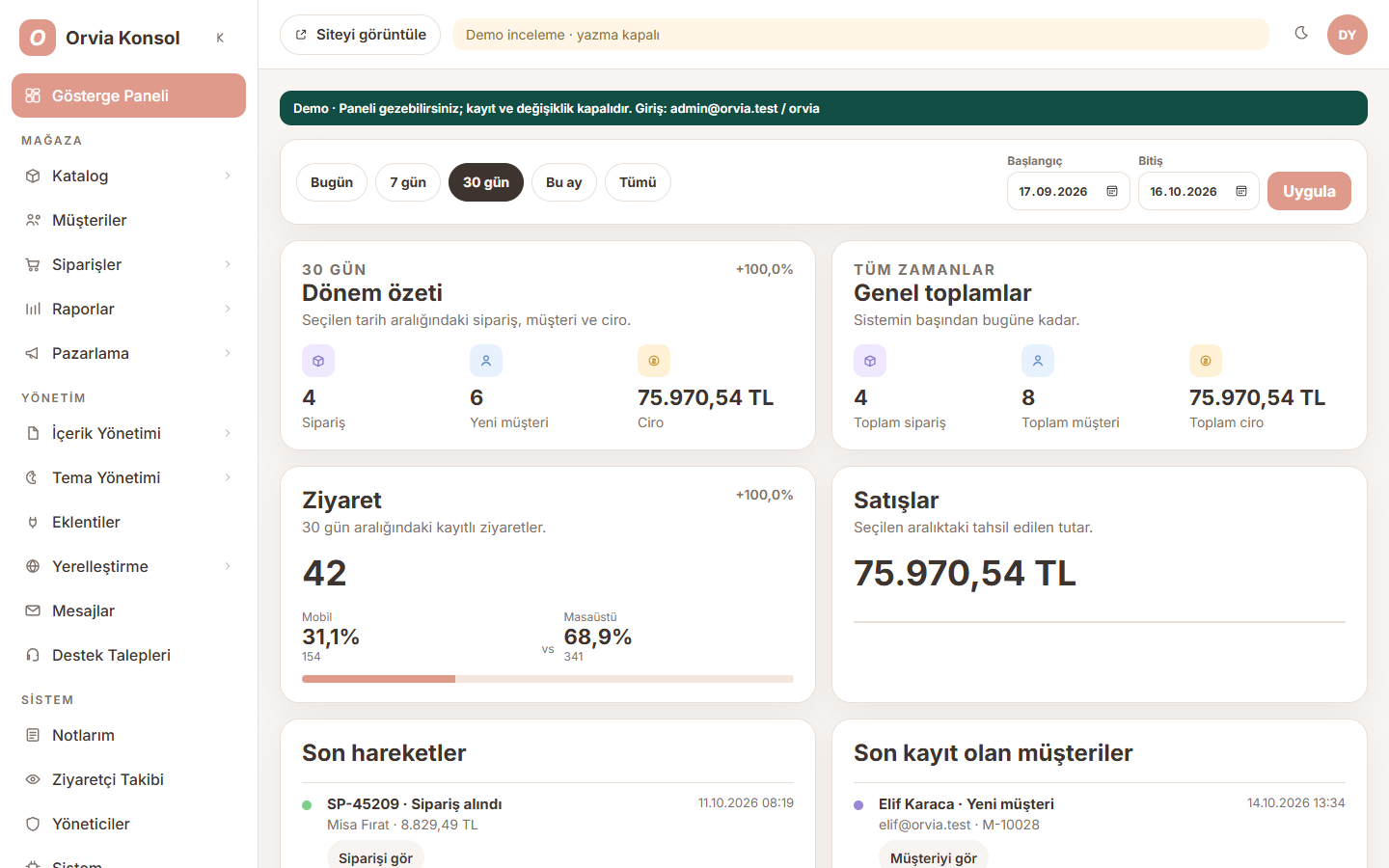Click the Siteyi görüntüle button
Screen dimensions: 1389x868
point(360,35)
